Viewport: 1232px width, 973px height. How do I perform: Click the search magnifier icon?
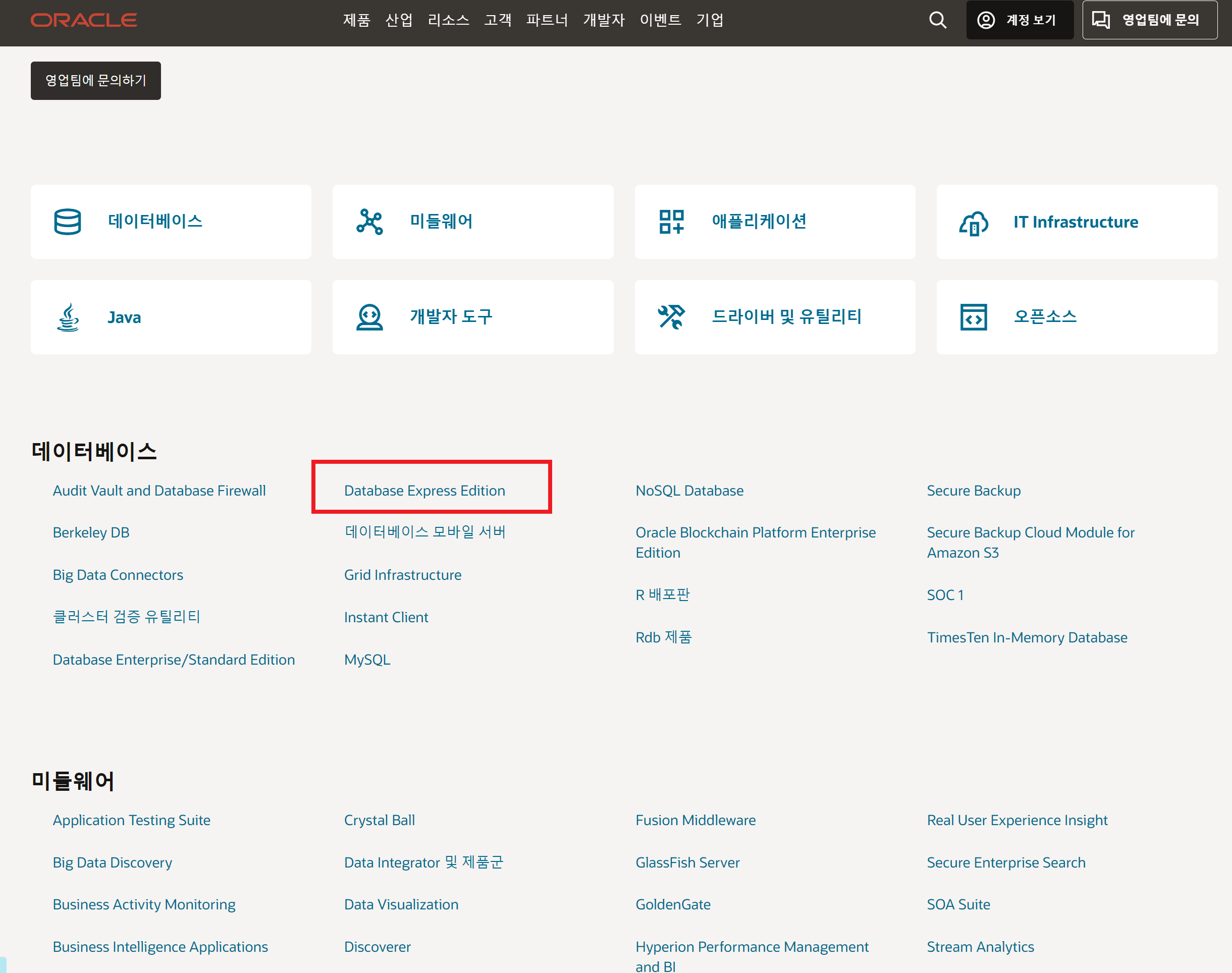[938, 21]
